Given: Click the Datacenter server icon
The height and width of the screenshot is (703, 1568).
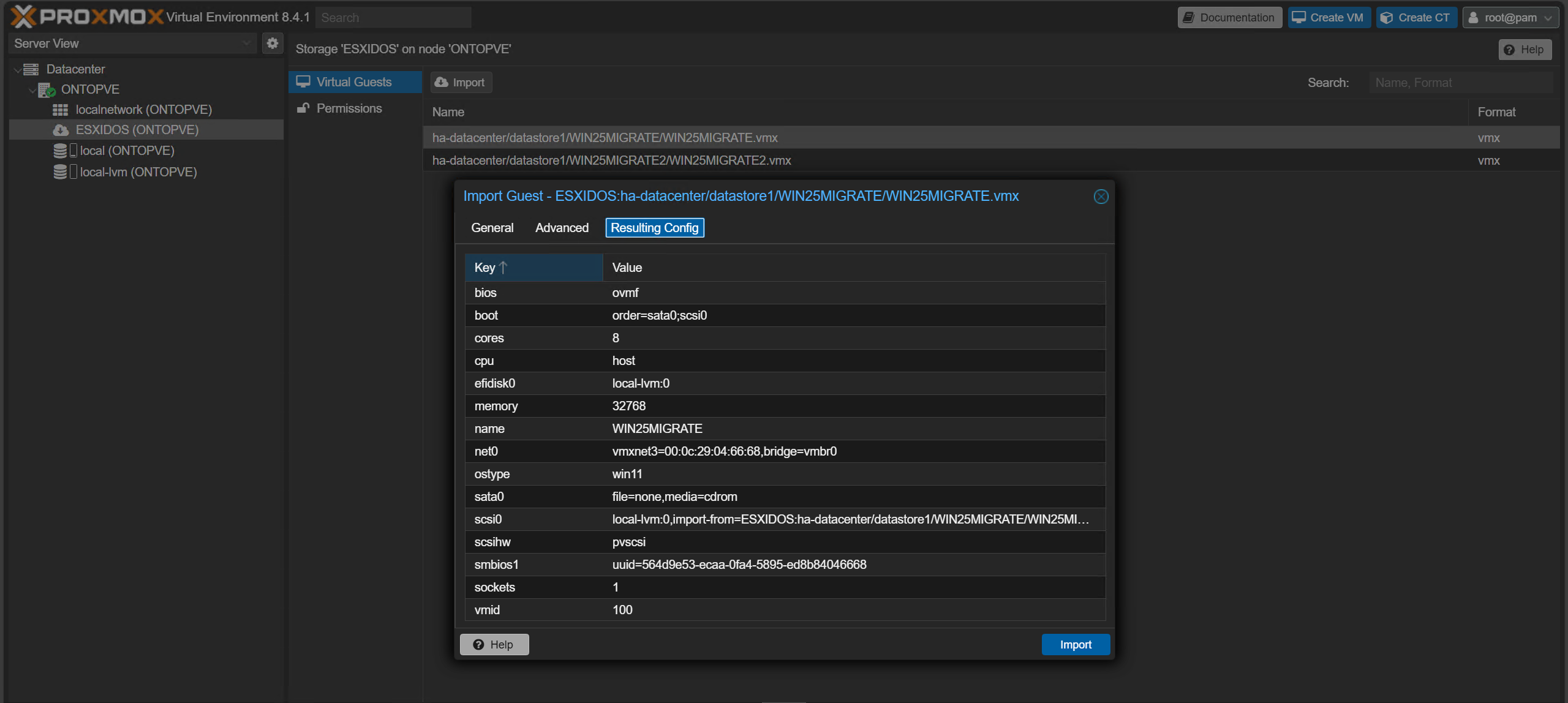Looking at the screenshot, I should pyautogui.click(x=31, y=69).
